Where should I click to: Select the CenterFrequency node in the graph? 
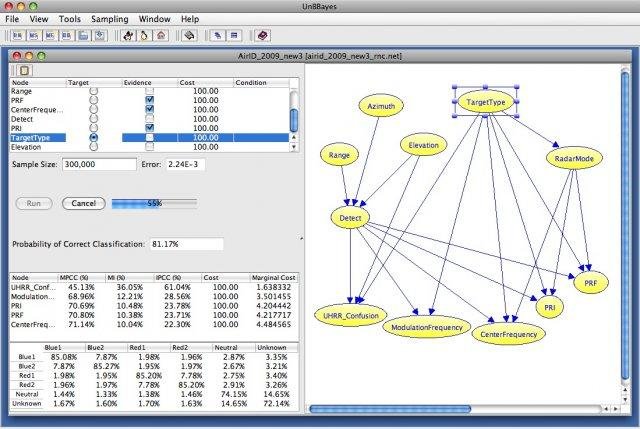coord(509,334)
